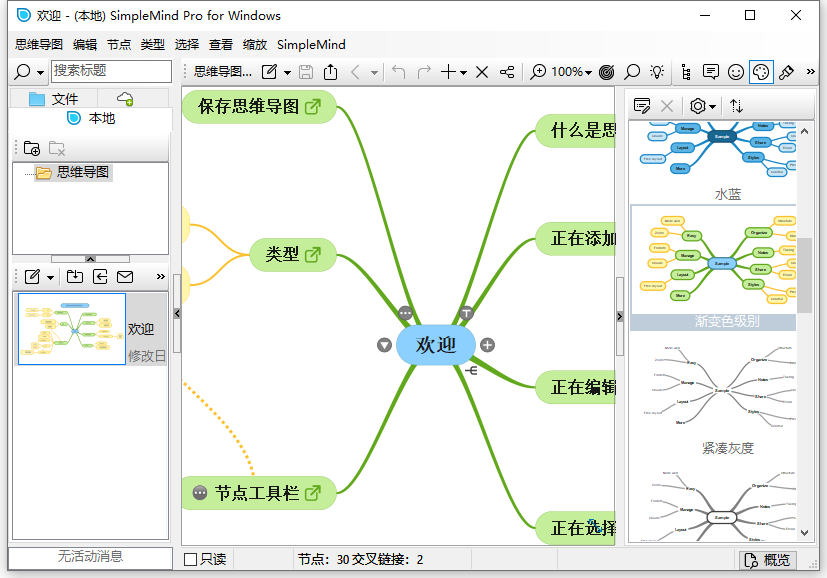Viewport: 827px width, 578px height.
Task: Activate the cross-link connector icon on the toolbar
Action: 506,72
